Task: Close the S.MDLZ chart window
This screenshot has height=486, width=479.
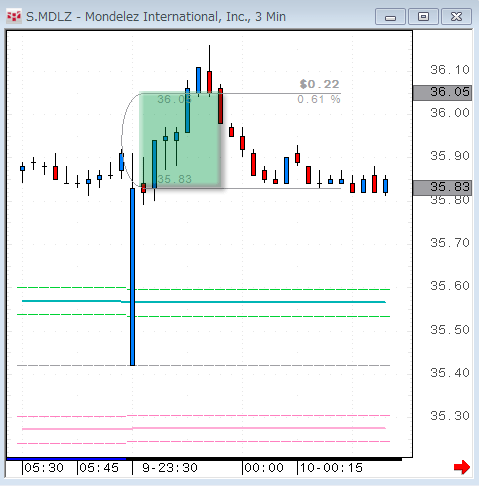Action: tap(456, 17)
